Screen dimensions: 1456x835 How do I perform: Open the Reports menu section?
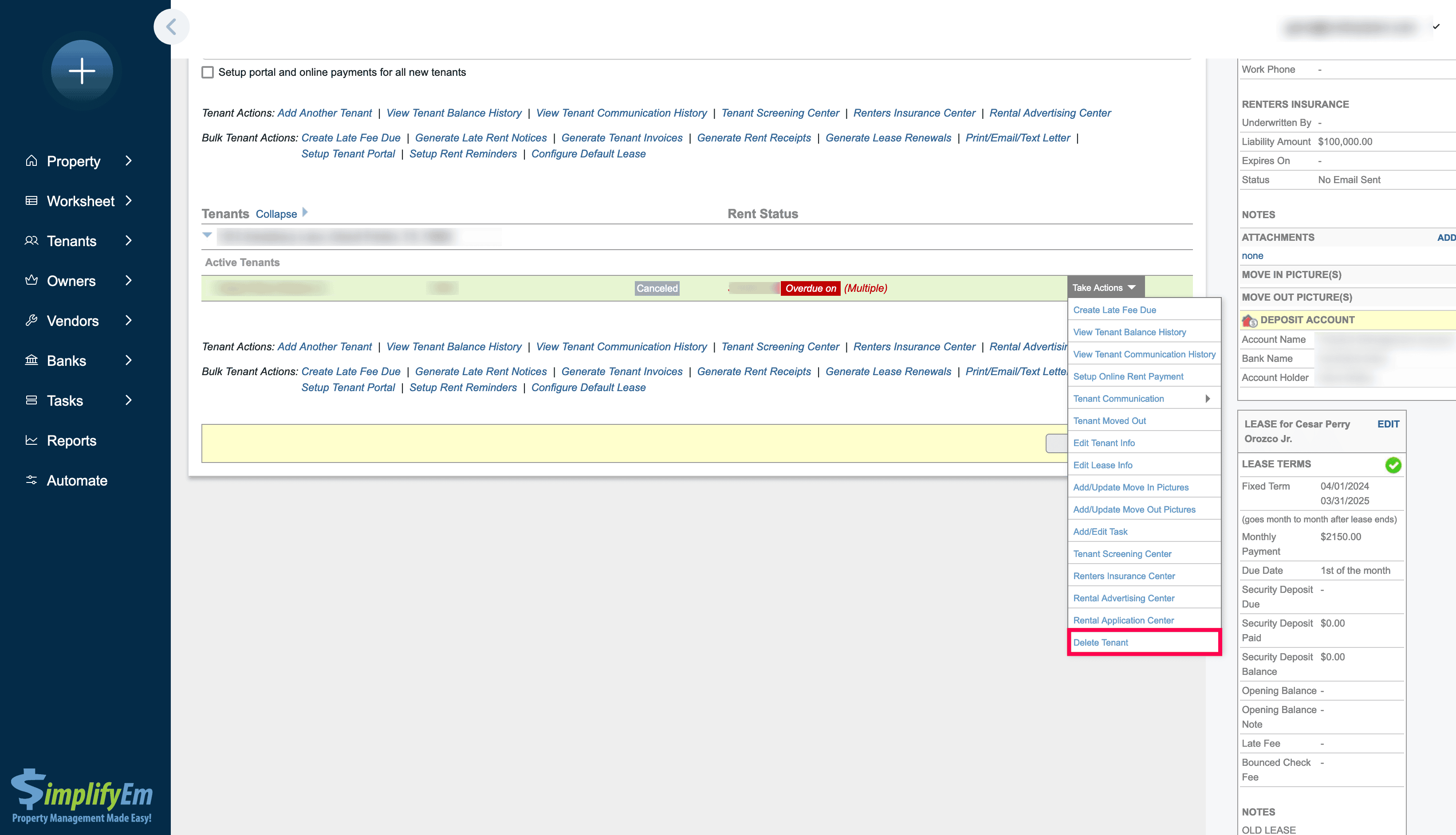[71, 440]
